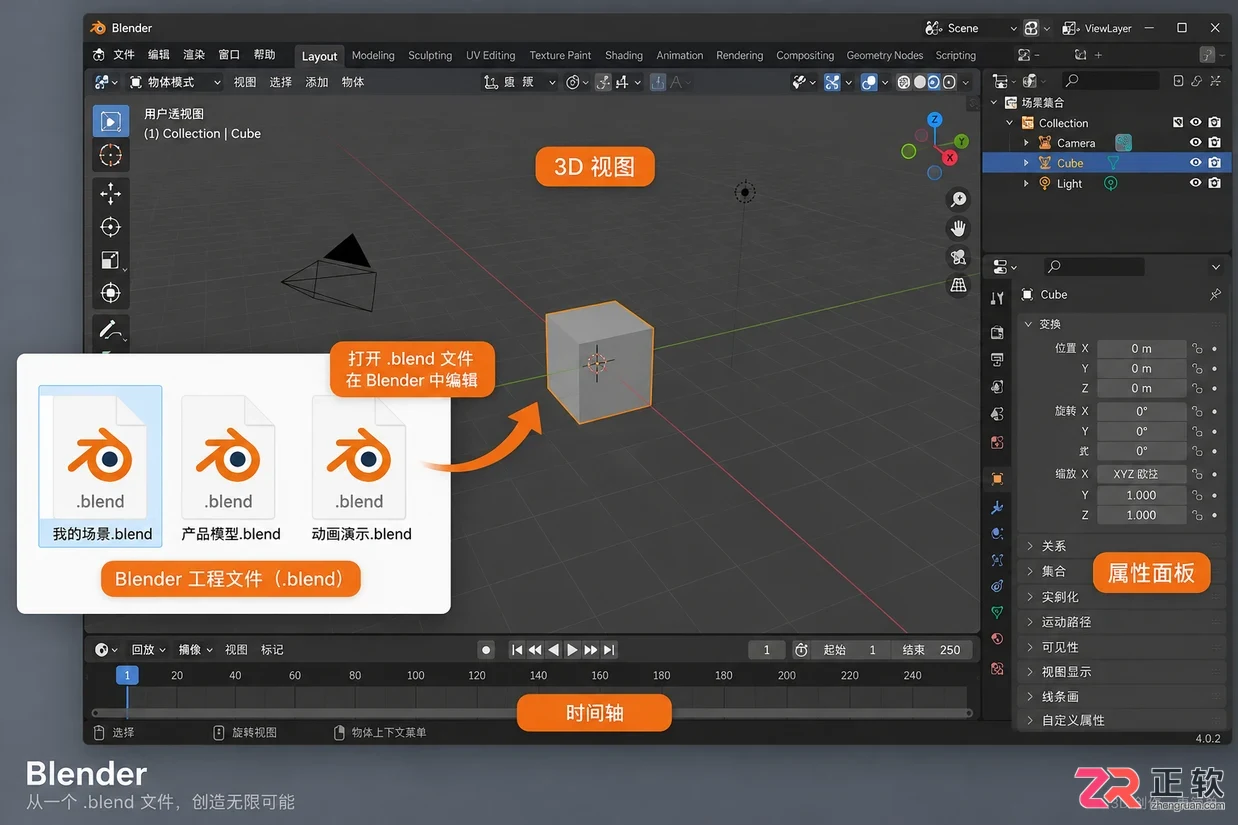Toggle Cube visibility eye in outliner
1238x825 pixels.
pyautogui.click(x=1195, y=163)
